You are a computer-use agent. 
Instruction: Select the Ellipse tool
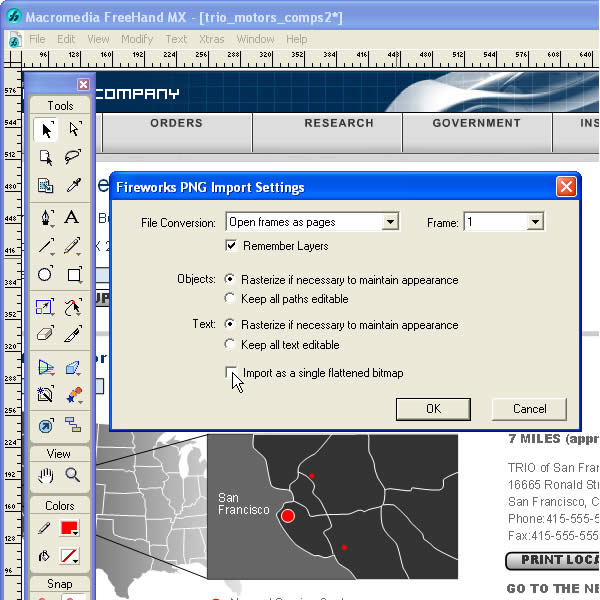pyautogui.click(x=45, y=274)
